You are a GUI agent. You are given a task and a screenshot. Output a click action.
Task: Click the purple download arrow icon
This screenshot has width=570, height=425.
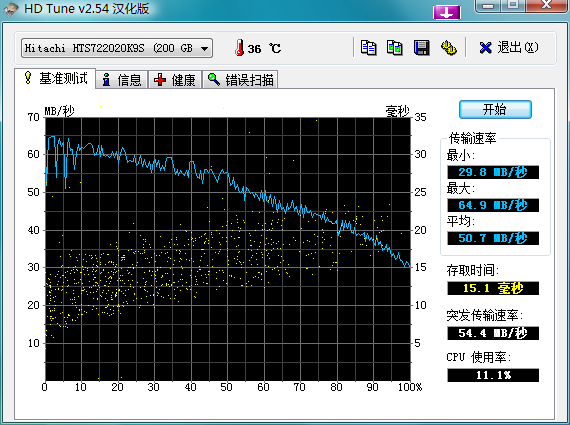pos(447,12)
